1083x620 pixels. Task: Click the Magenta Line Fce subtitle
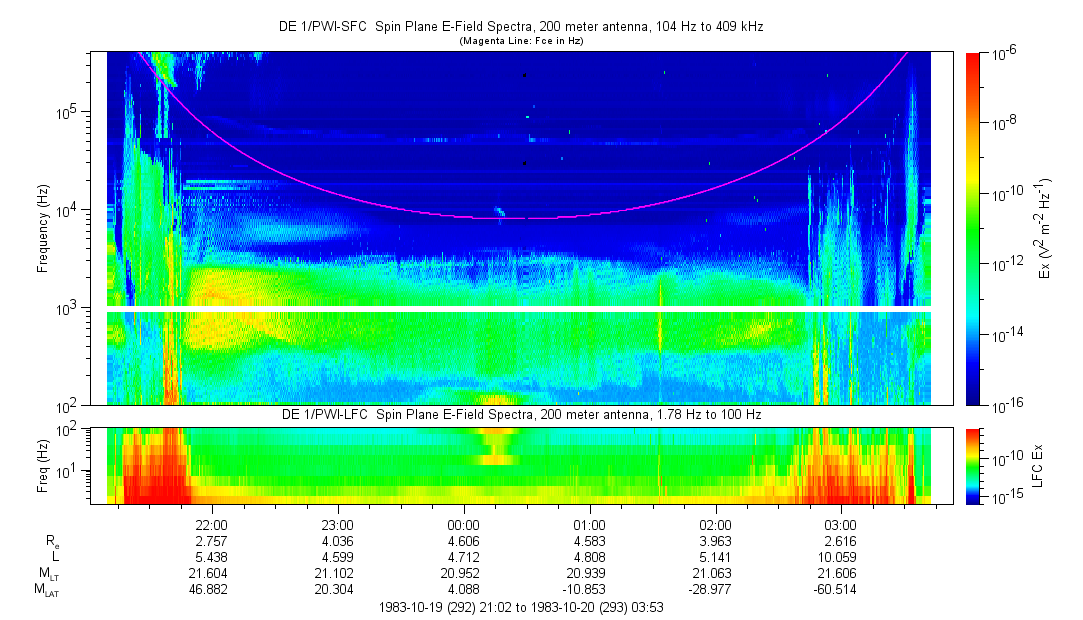coord(520,41)
